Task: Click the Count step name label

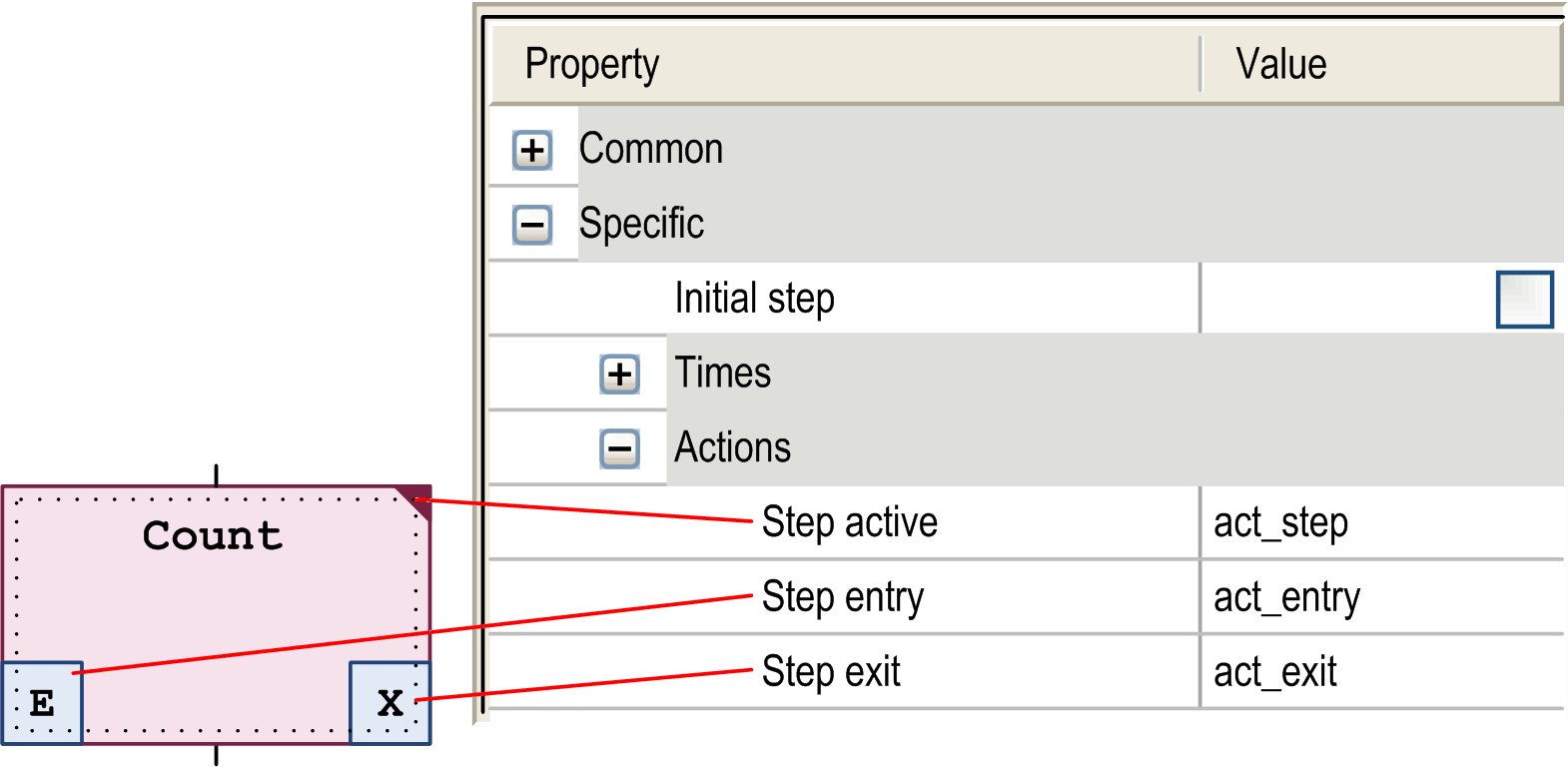Action: click(x=211, y=535)
